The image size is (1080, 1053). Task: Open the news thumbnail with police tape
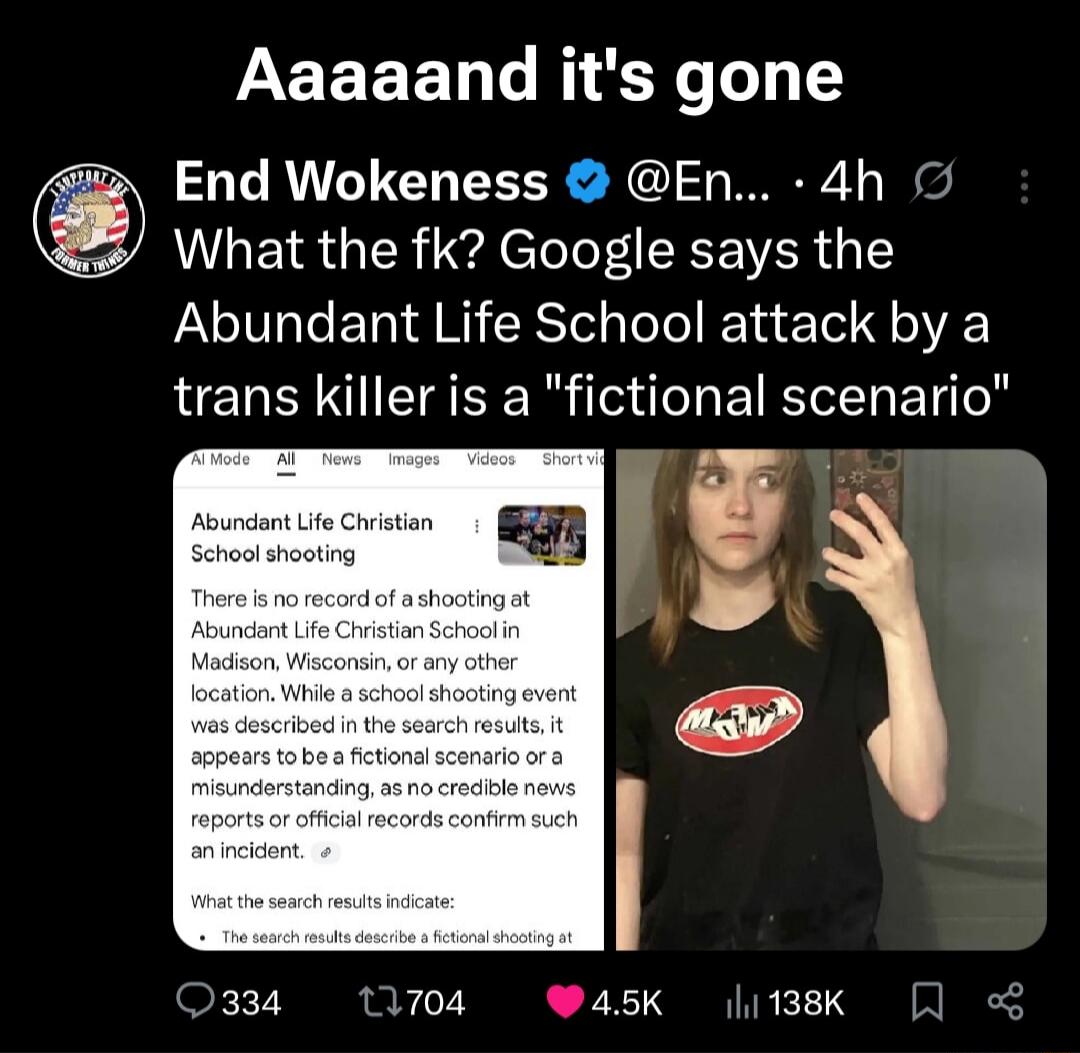541,535
